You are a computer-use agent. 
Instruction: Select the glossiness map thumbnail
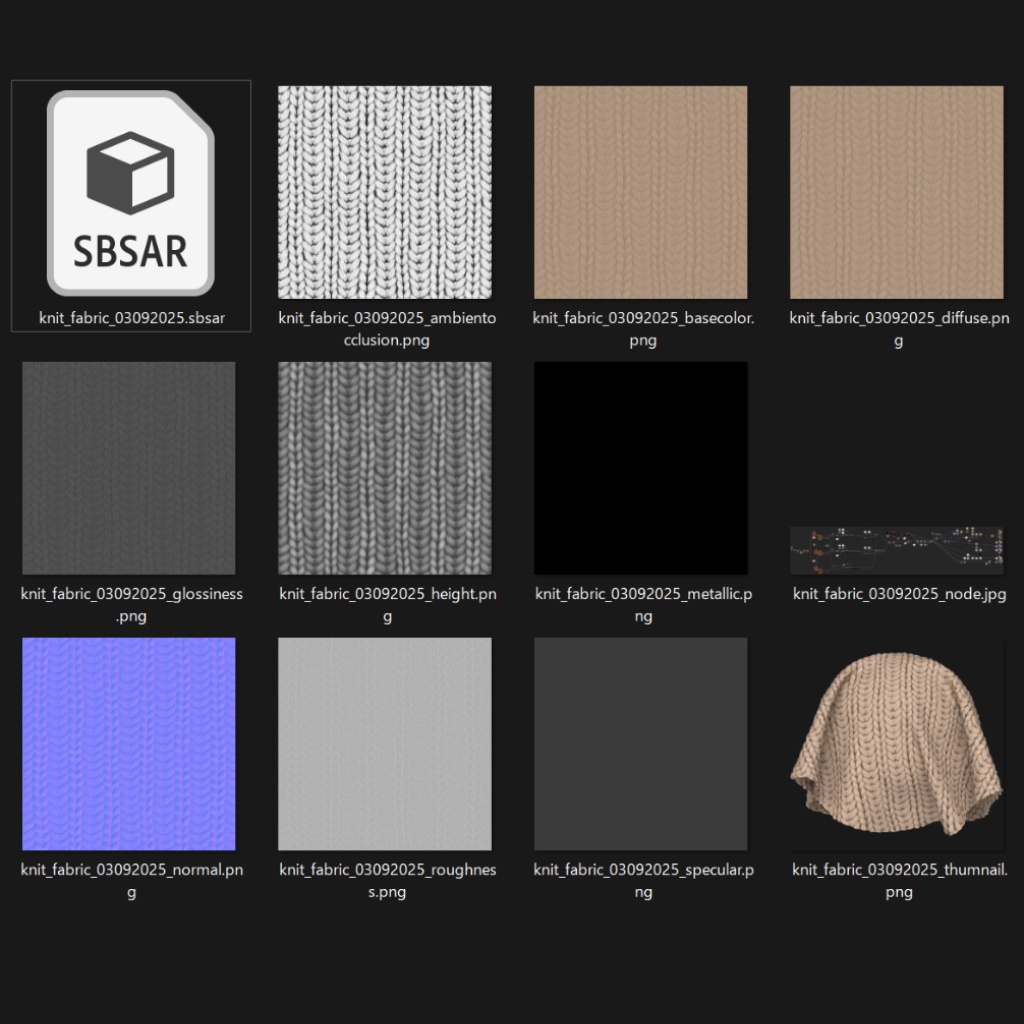click(129, 468)
